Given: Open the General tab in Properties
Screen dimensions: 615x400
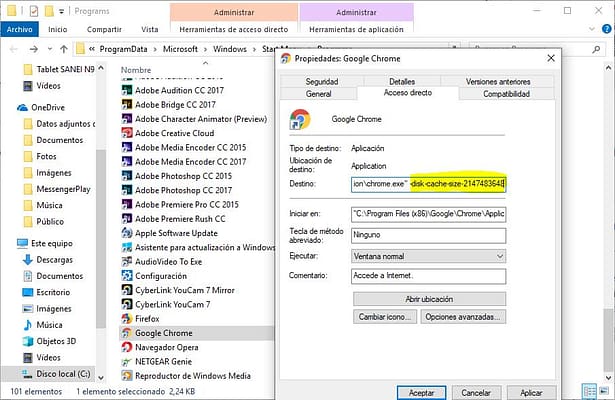Looking at the screenshot, I should [x=318, y=94].
